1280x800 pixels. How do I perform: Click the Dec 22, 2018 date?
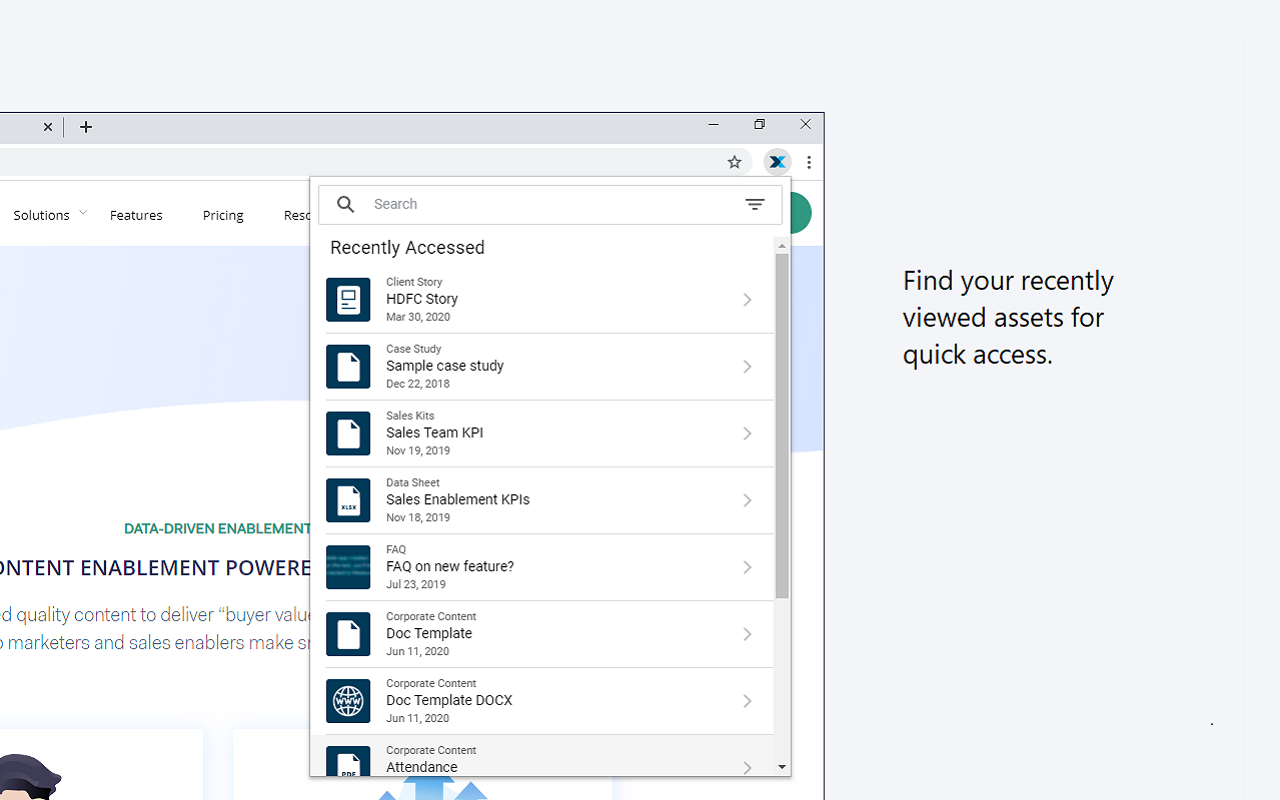418,384
